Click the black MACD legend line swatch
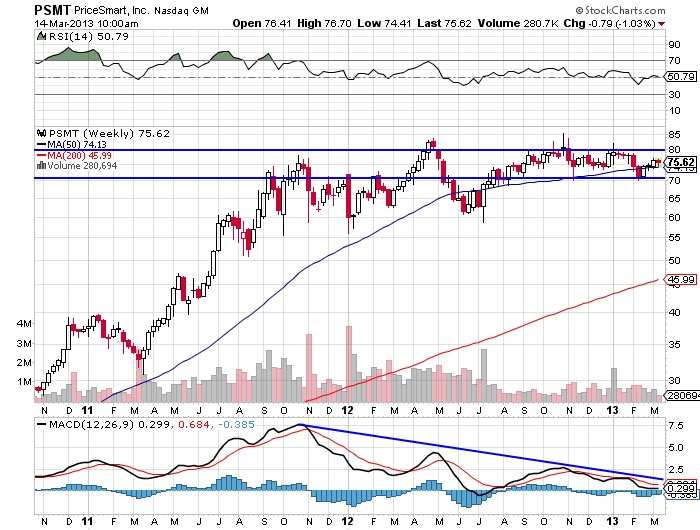Image resolution: width=700 pixels, height=530 pixels. click(x=41, y=424)
